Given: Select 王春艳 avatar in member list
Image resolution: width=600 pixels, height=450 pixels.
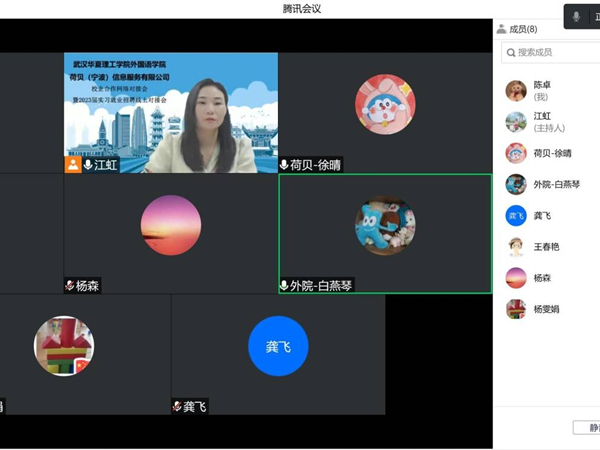Looking at the screenshot, I should tap(516, 247).
